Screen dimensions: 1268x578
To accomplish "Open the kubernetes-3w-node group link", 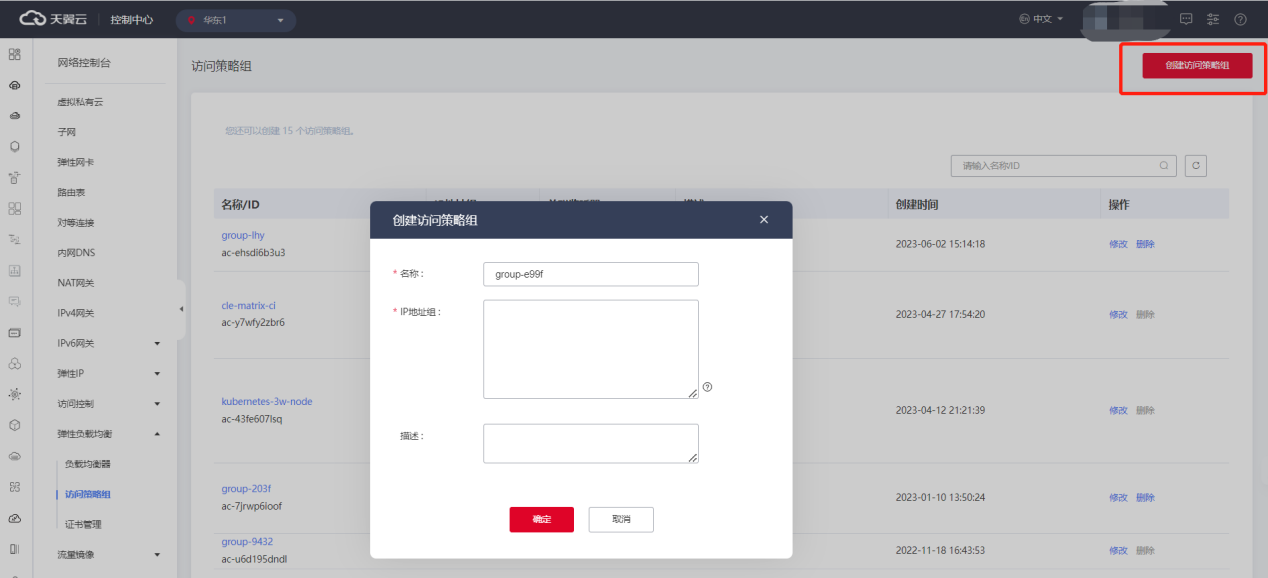I will [266, 402].
